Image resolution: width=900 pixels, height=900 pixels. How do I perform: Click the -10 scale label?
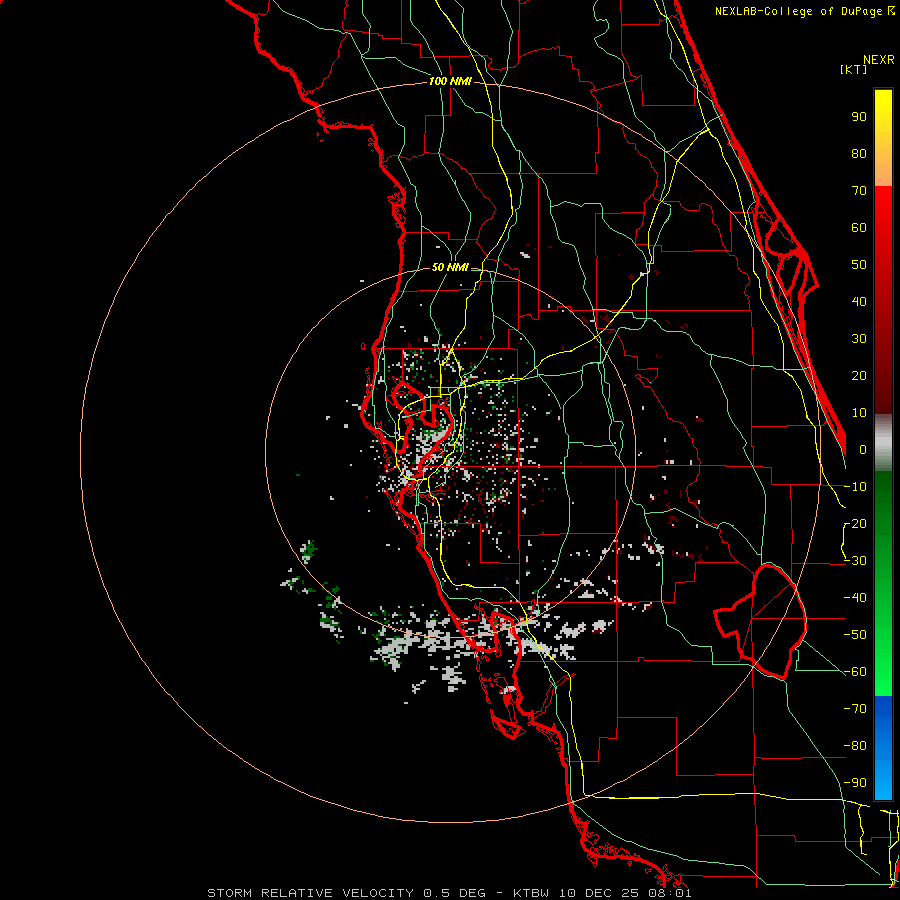855,487
